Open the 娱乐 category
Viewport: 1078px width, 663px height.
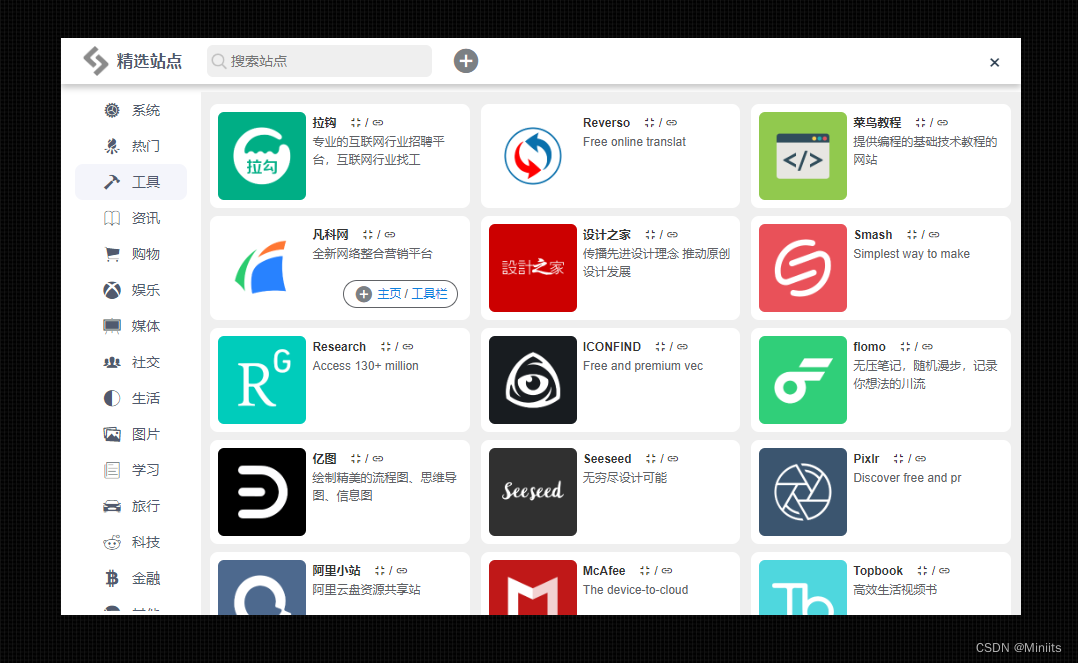pyautogui.click(x=131, y=290)
